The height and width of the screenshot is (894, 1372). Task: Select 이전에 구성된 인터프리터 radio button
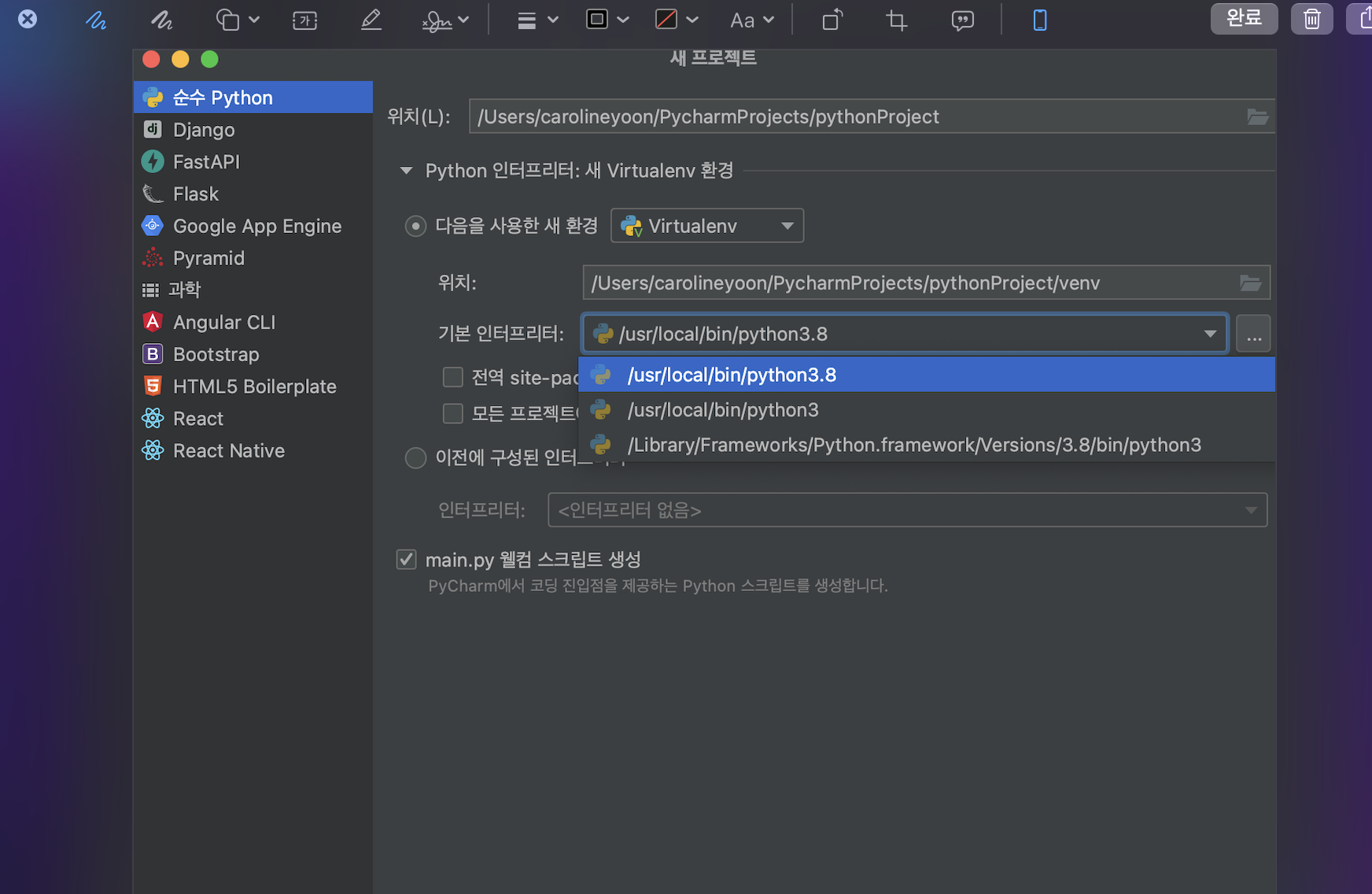click(x=415, y=457)
